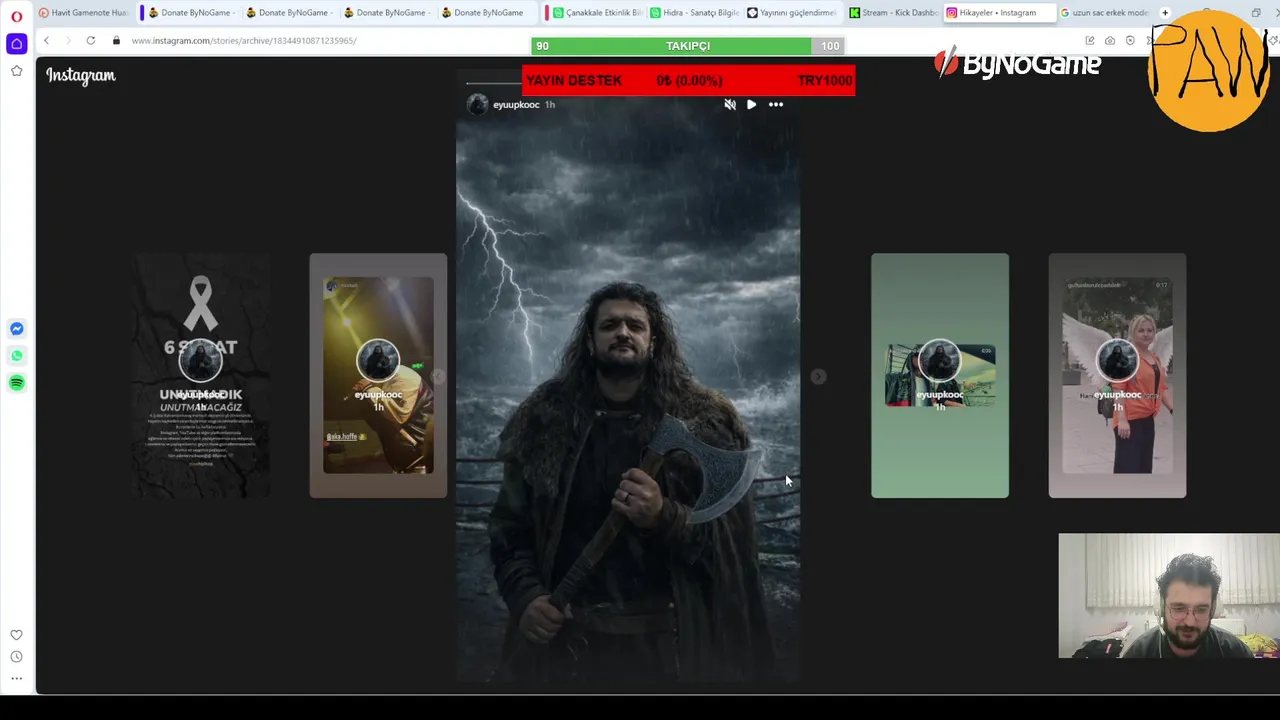
Task: Open a new tab with plus button
Action: (x=1165, y=13)
